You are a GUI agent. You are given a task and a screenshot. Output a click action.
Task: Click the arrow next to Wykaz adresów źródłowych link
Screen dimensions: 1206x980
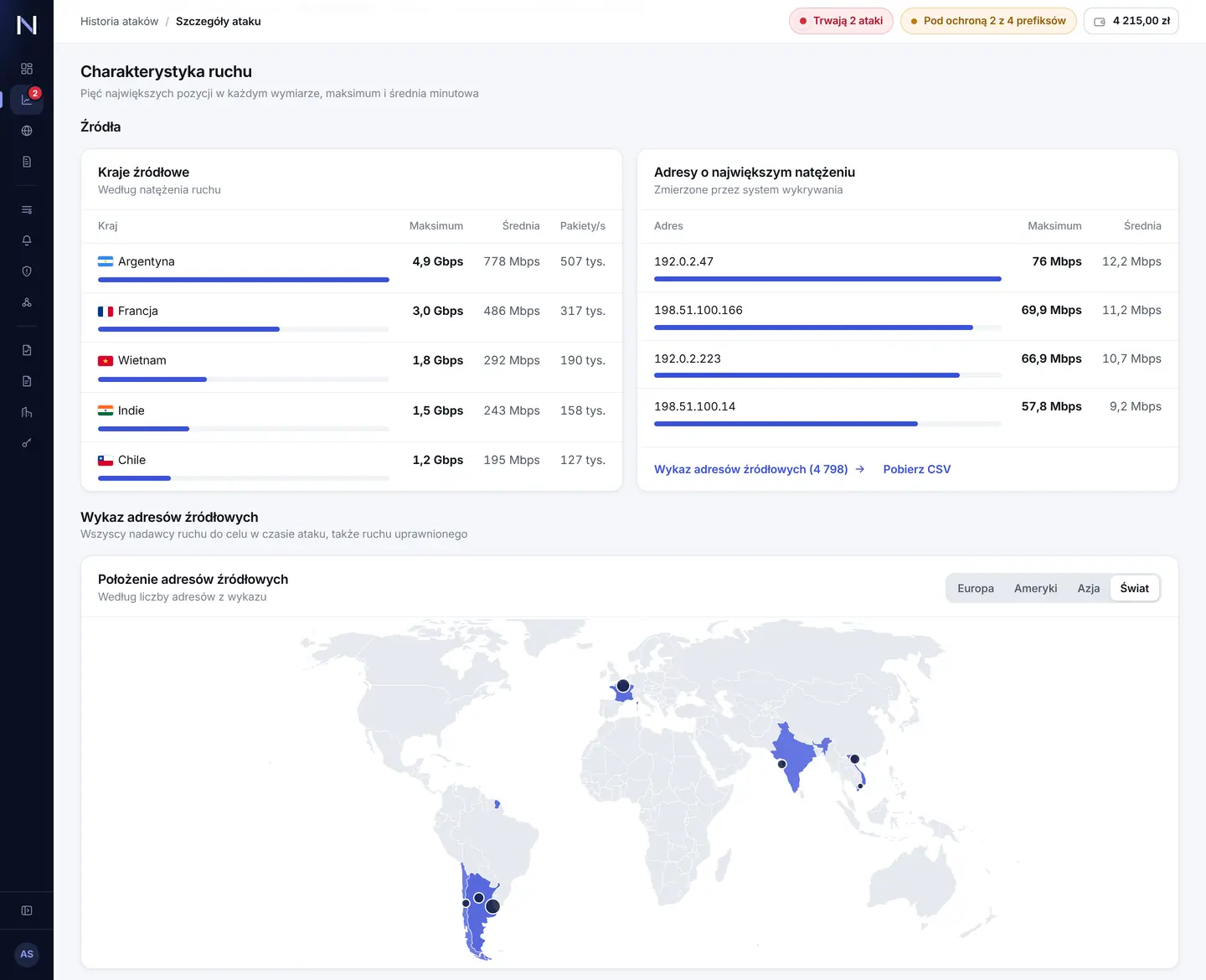click(x=860, y=469)
